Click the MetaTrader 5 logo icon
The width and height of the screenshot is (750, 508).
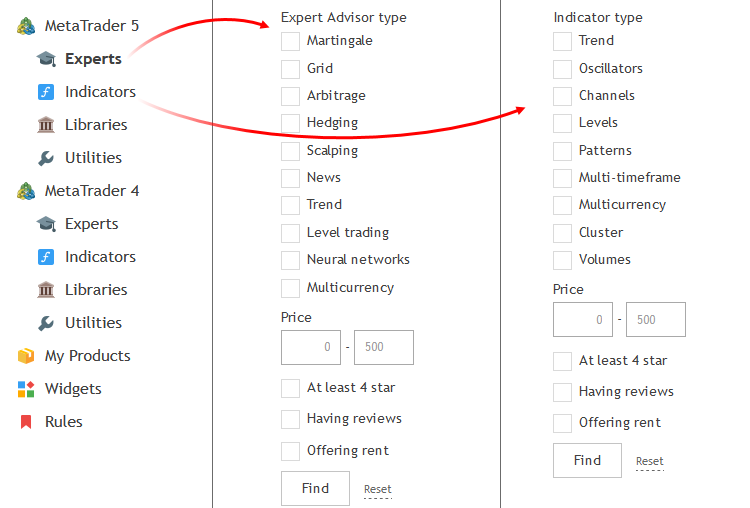pyautogui.click(x=26, y=26)
